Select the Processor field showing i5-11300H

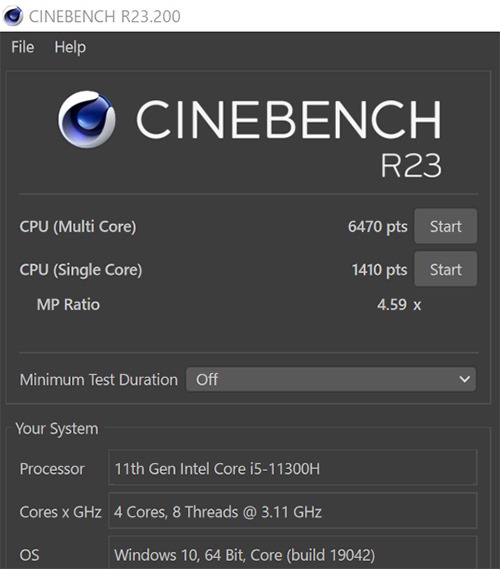click(x=293, y=468)
